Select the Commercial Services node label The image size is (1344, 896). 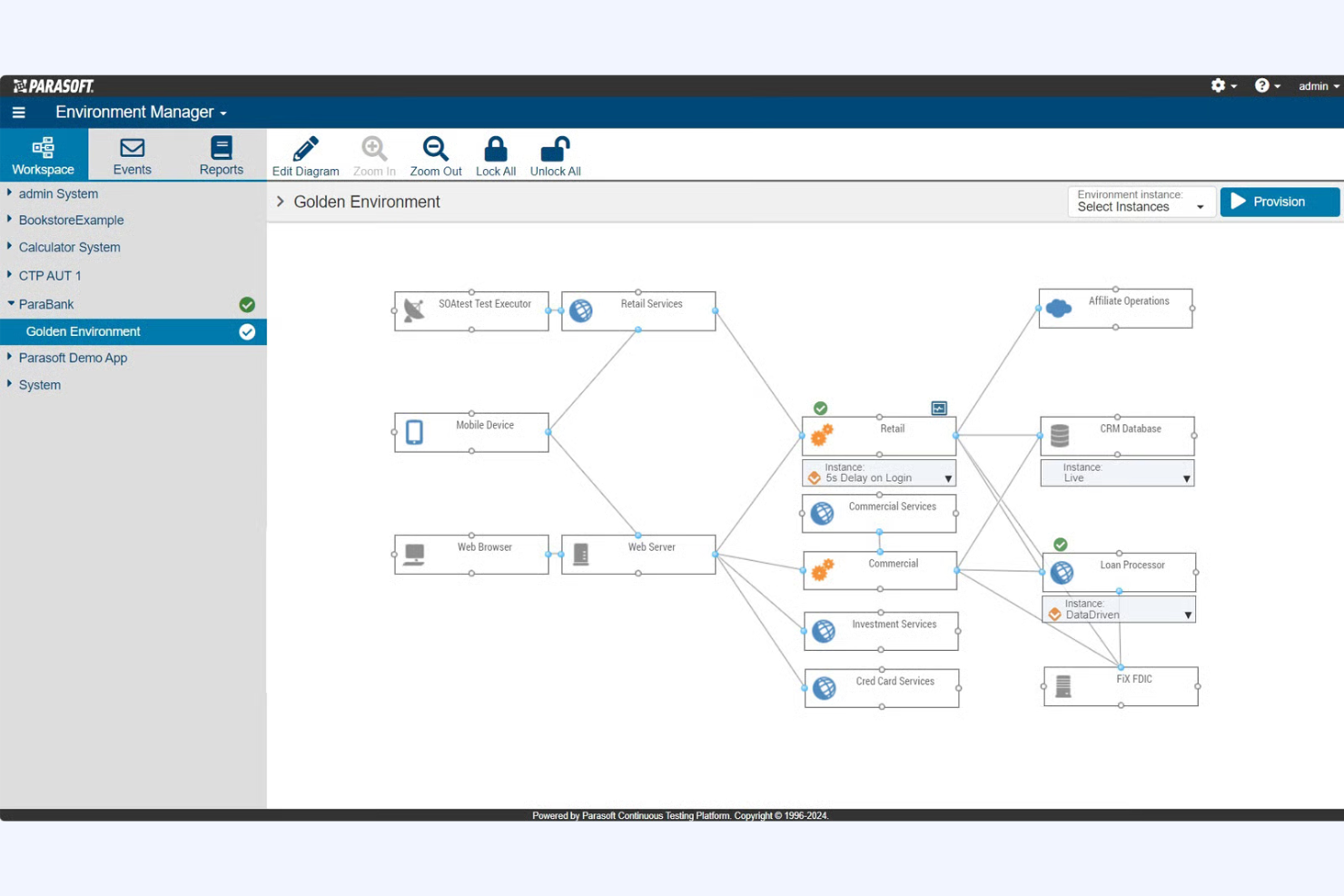(892, 507)
